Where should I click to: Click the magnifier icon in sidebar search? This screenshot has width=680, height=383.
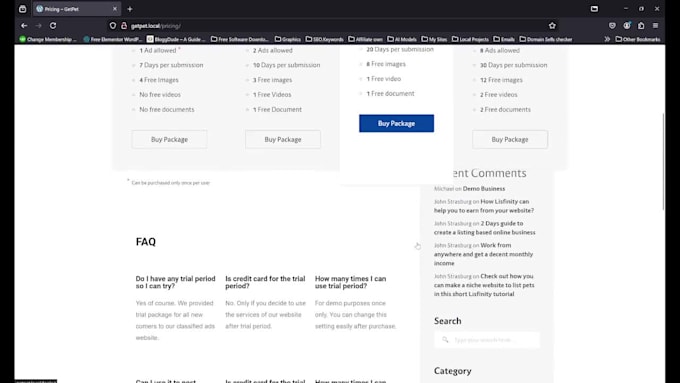[445, 340]
